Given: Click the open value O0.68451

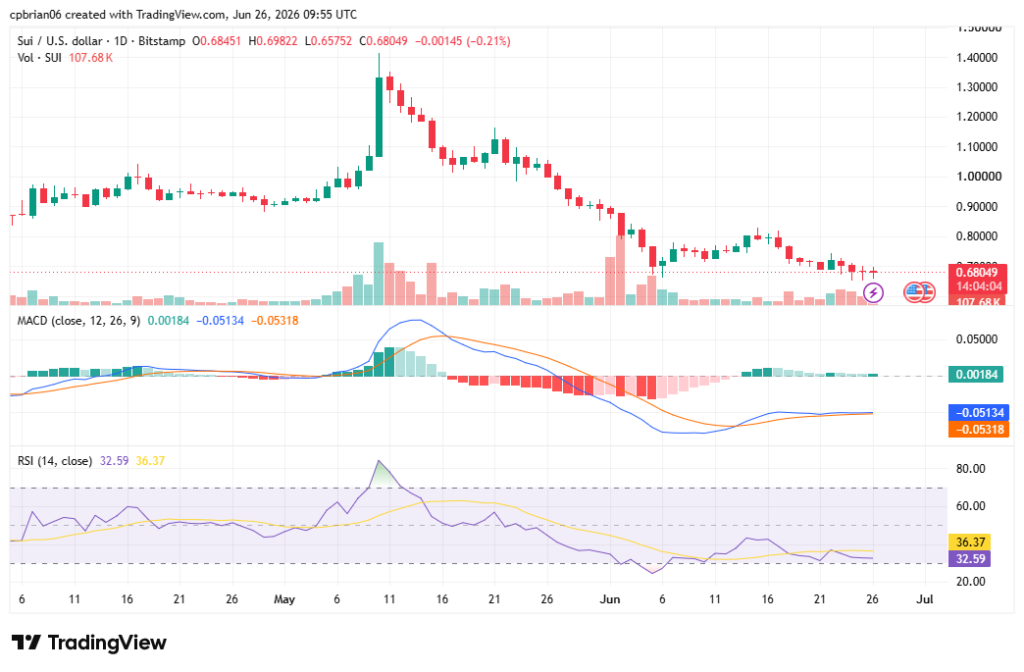Looking at the screenshot, I should tap(216, 41).
